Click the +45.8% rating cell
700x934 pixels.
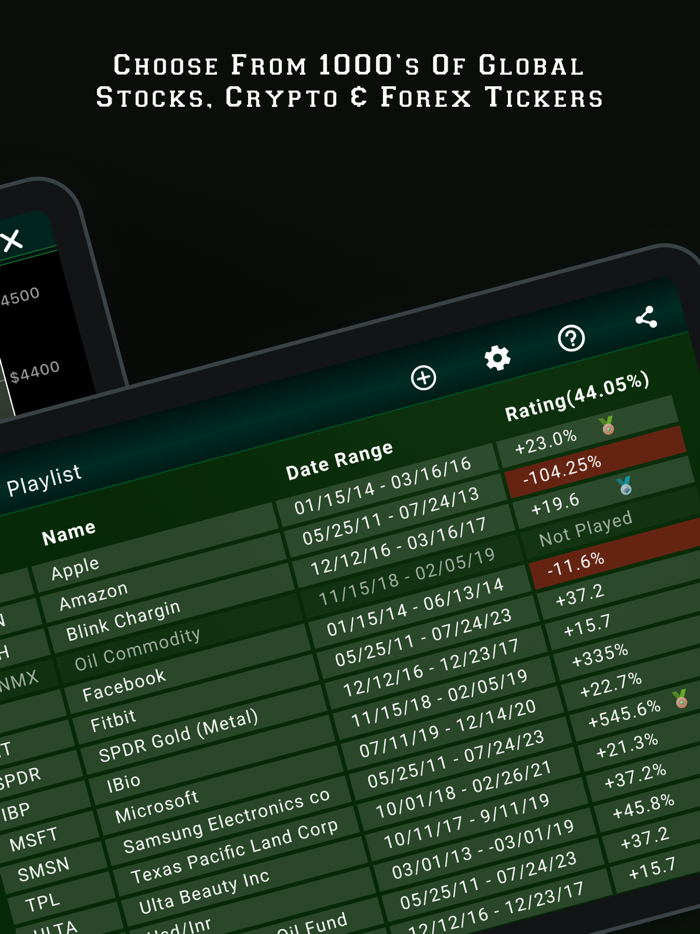coord(643,807)
